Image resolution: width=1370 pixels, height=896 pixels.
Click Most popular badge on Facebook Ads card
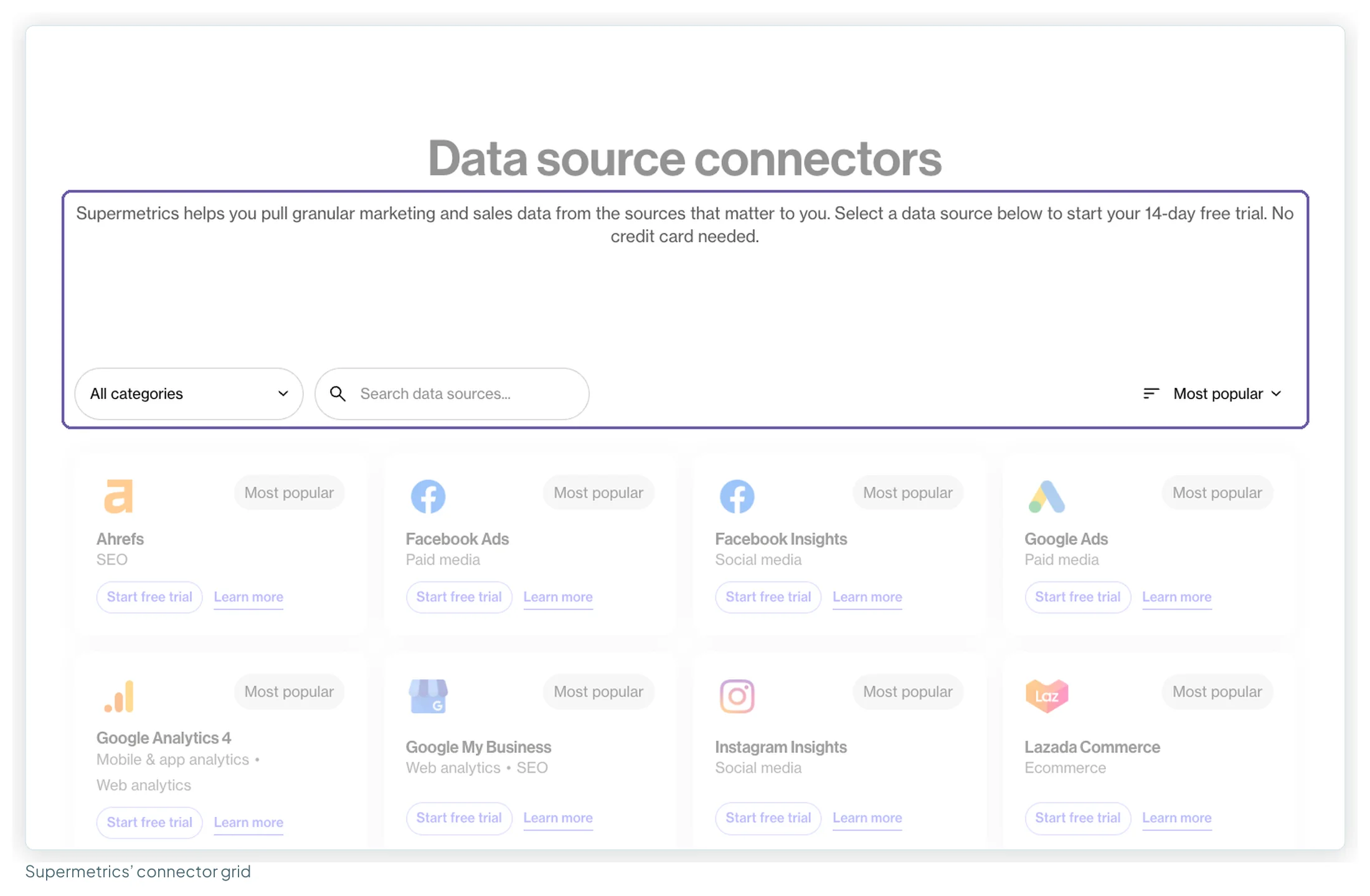(598, 493)
